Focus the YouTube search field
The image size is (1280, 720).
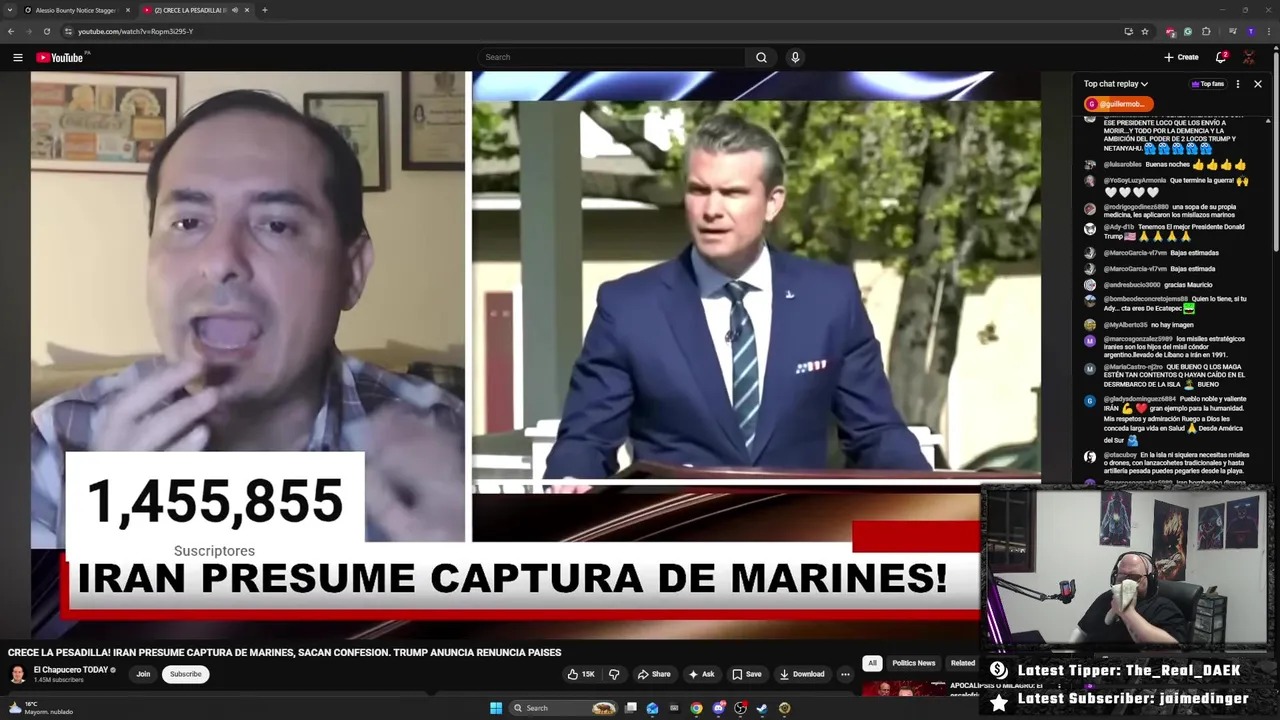(612, 57)
